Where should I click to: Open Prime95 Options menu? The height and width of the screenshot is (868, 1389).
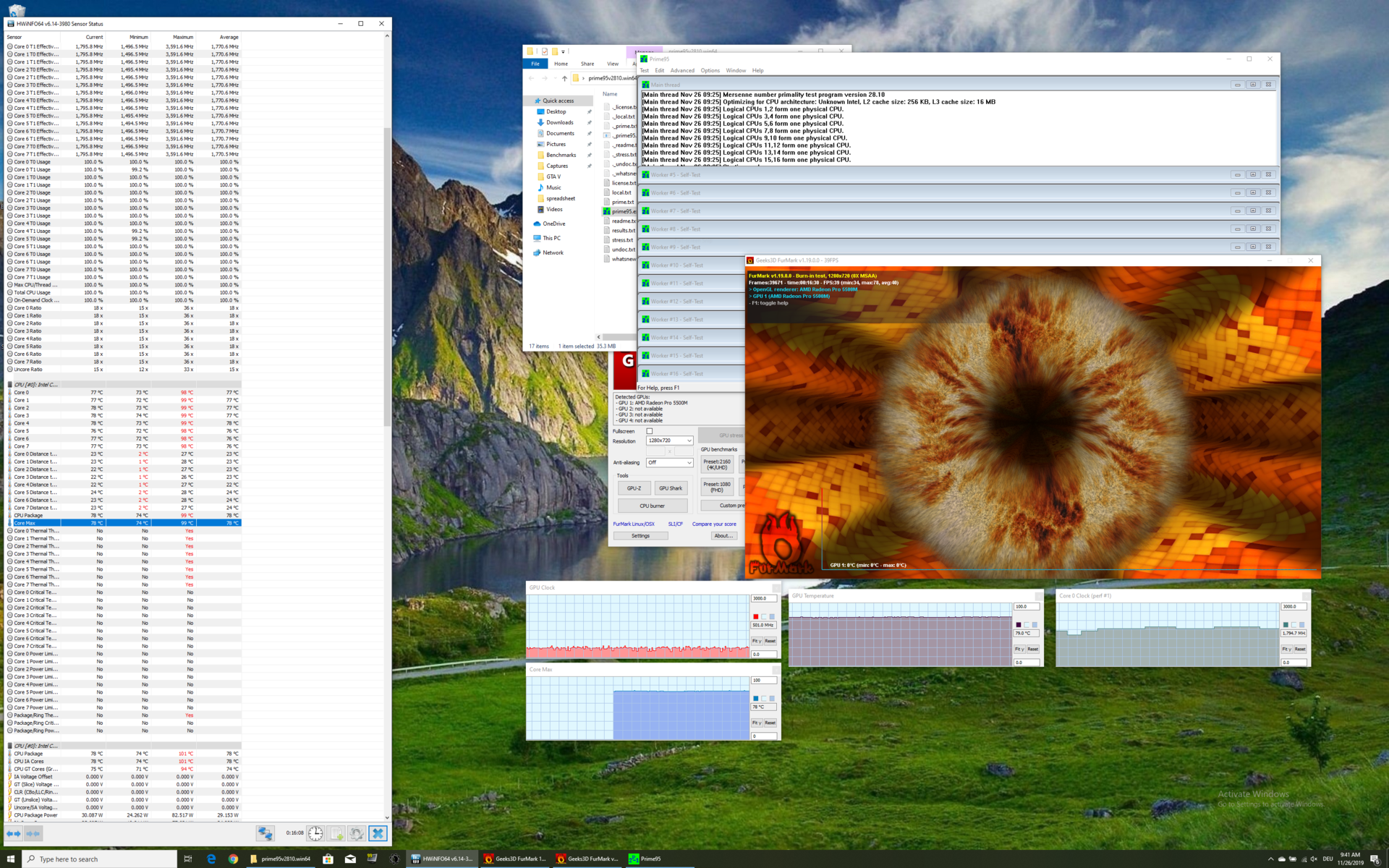coord(710,70)
